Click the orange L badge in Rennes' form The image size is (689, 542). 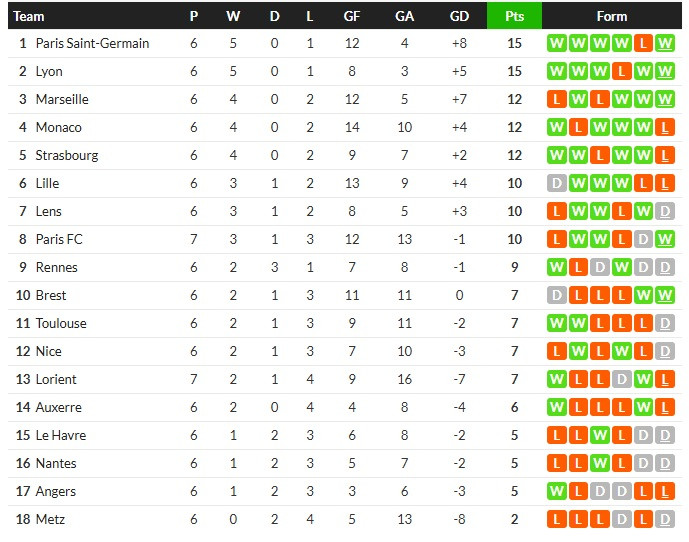pyautogui.click(x=579, y=267)
